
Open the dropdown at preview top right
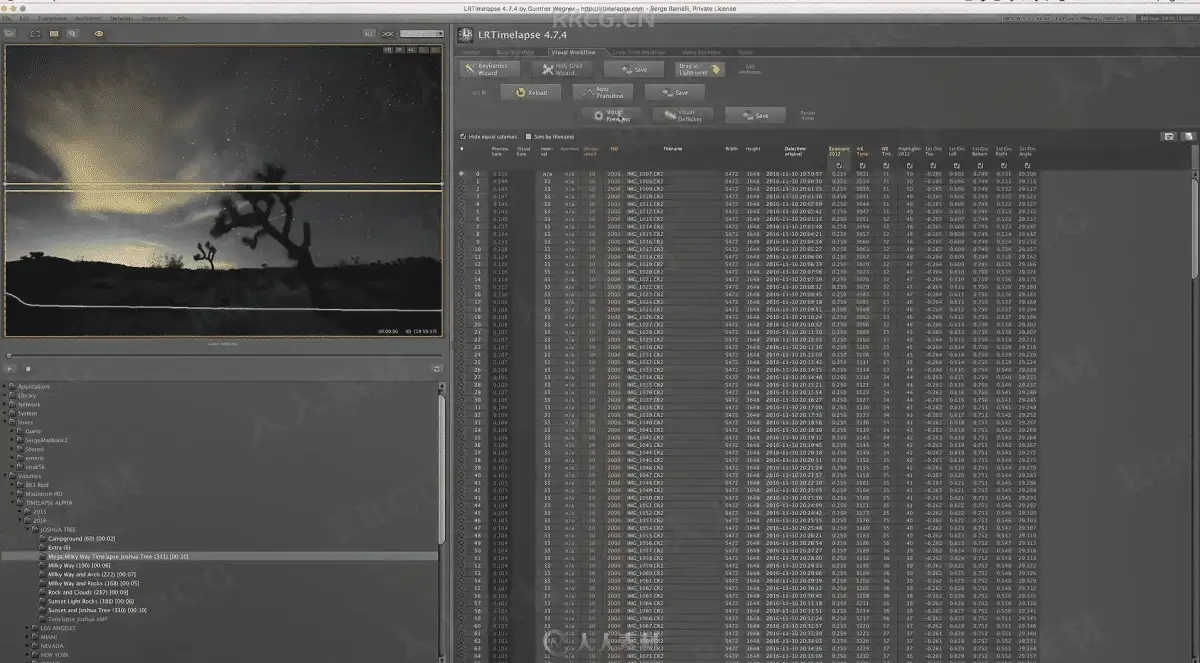pyautogui.click(x=420, y=34)
